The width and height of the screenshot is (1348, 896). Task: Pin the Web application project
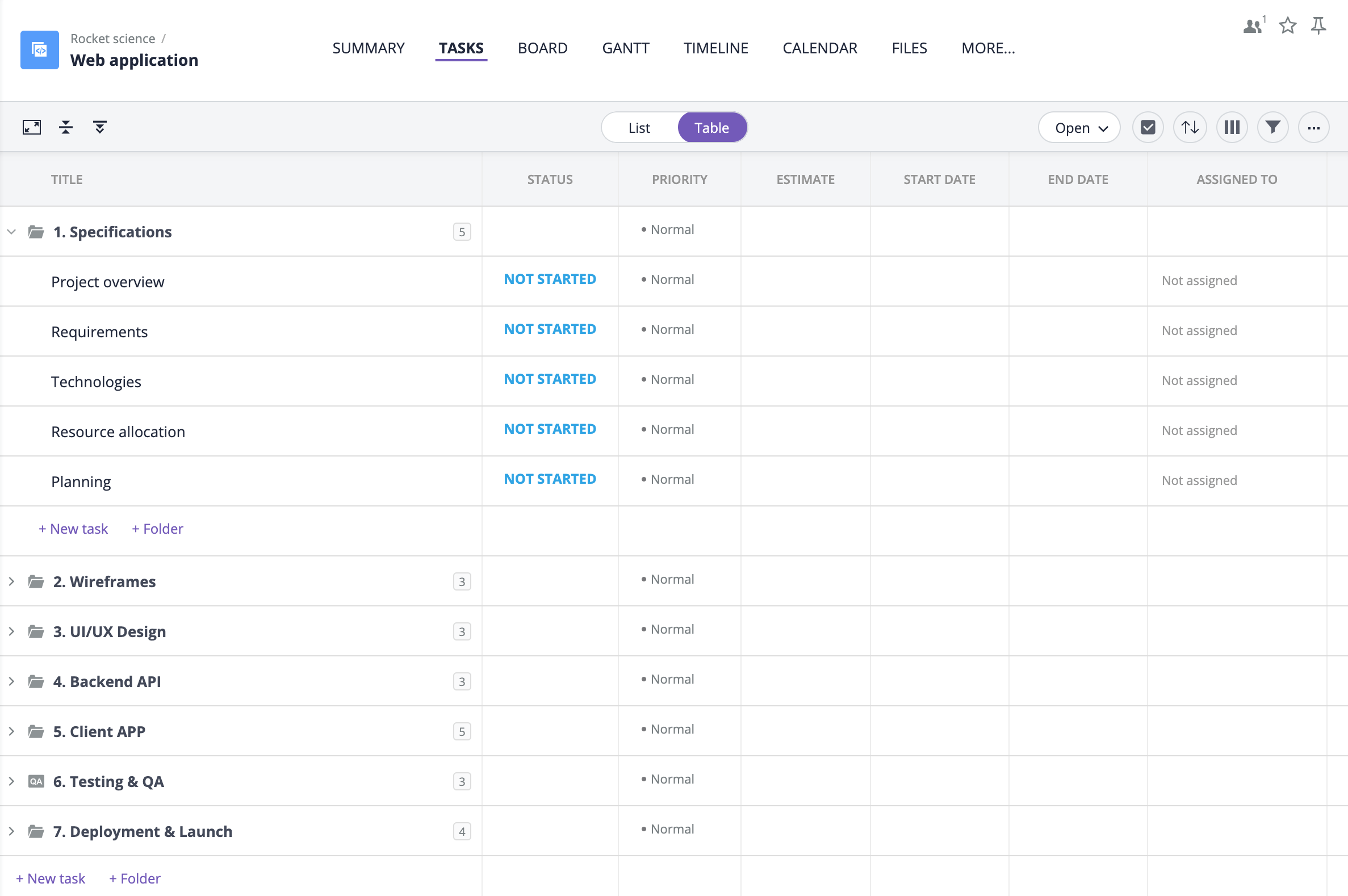click(x=1319, y=25)
